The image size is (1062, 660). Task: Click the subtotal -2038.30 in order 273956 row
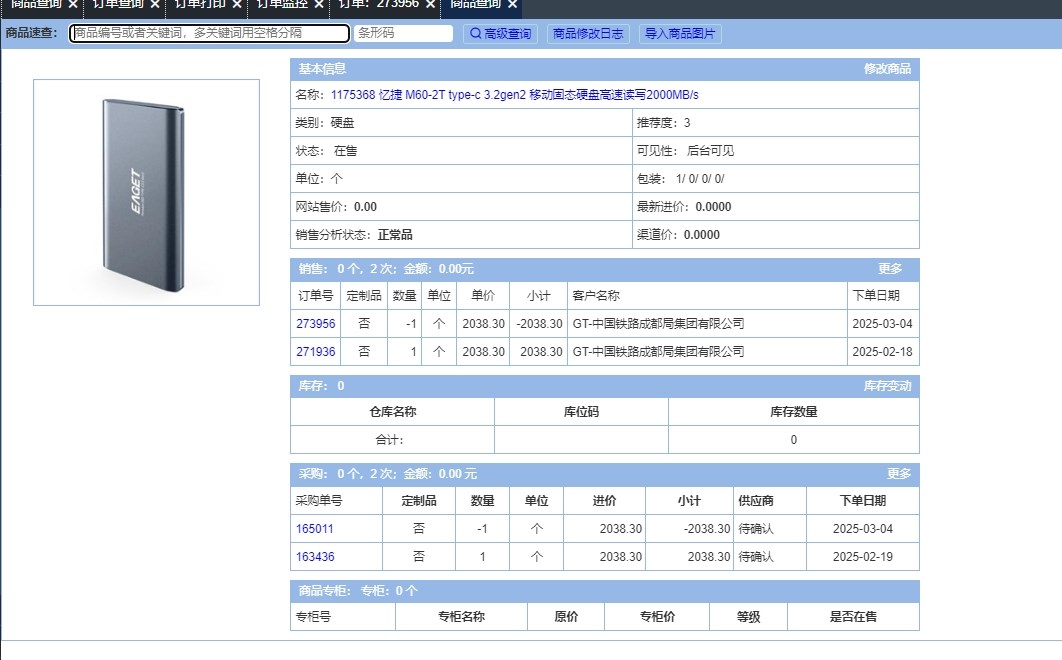coord(539,324)
